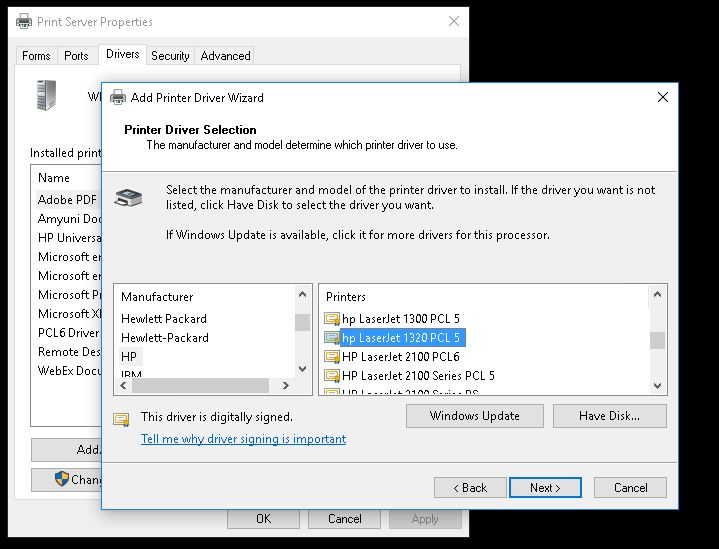719x549 pixels.
Task: Select Hewlett-Packard manufacturer
Action: 165,338
